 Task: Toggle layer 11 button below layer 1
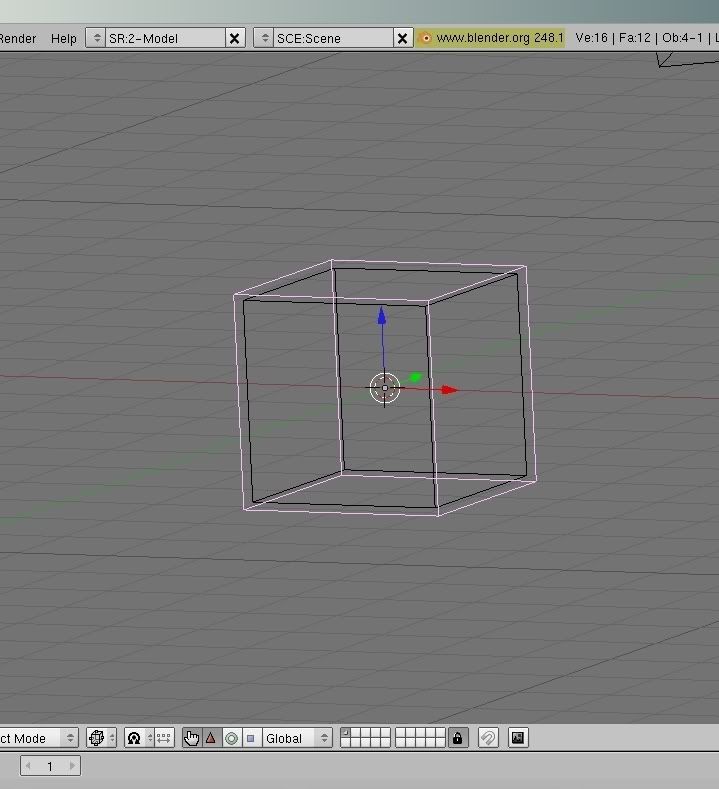coord(346,743)
